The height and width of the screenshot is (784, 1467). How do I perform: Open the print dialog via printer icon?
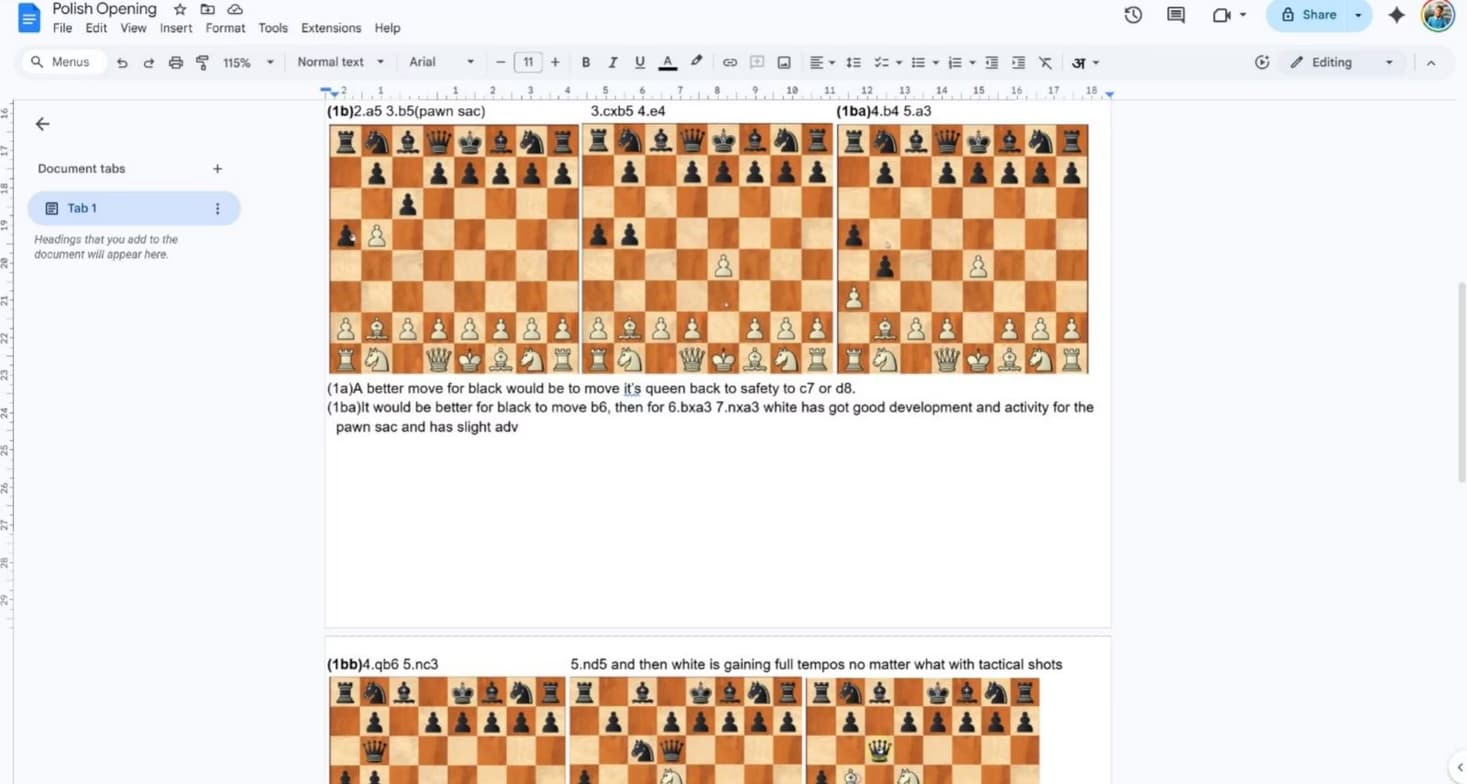[x=175, y=62]
